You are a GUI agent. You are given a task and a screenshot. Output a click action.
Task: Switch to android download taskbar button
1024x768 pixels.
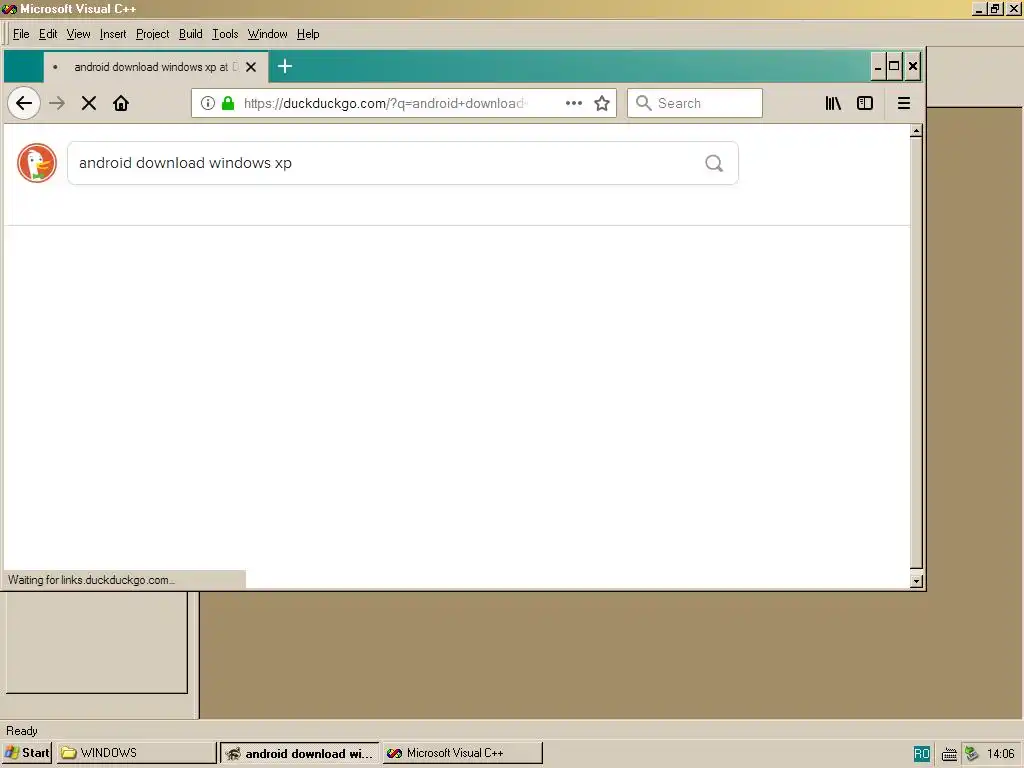click(300, 753)
